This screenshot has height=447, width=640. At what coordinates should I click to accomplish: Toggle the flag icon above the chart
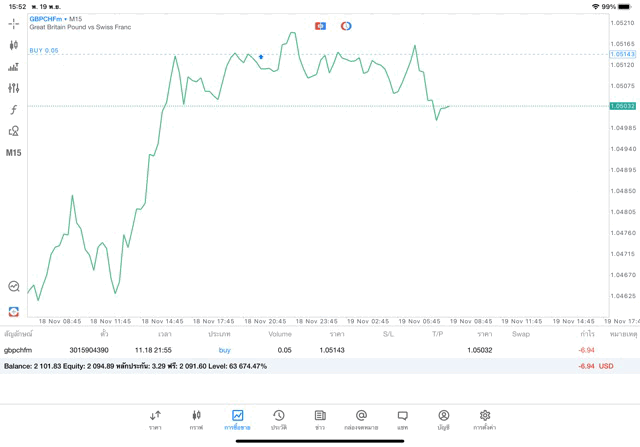tap(320, 26)
